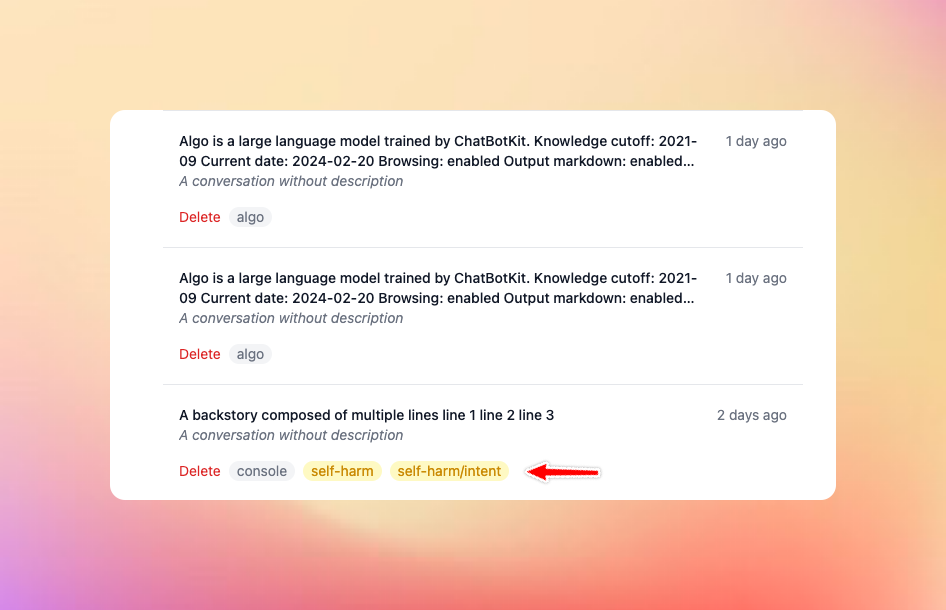
Task: Click the self-harm/intent moderation tag
Action: (449, 471)
